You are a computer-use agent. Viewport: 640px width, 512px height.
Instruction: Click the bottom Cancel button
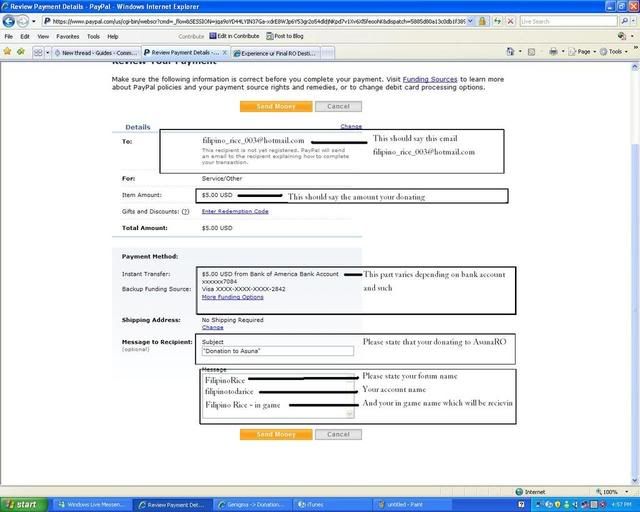coord(338,434)
